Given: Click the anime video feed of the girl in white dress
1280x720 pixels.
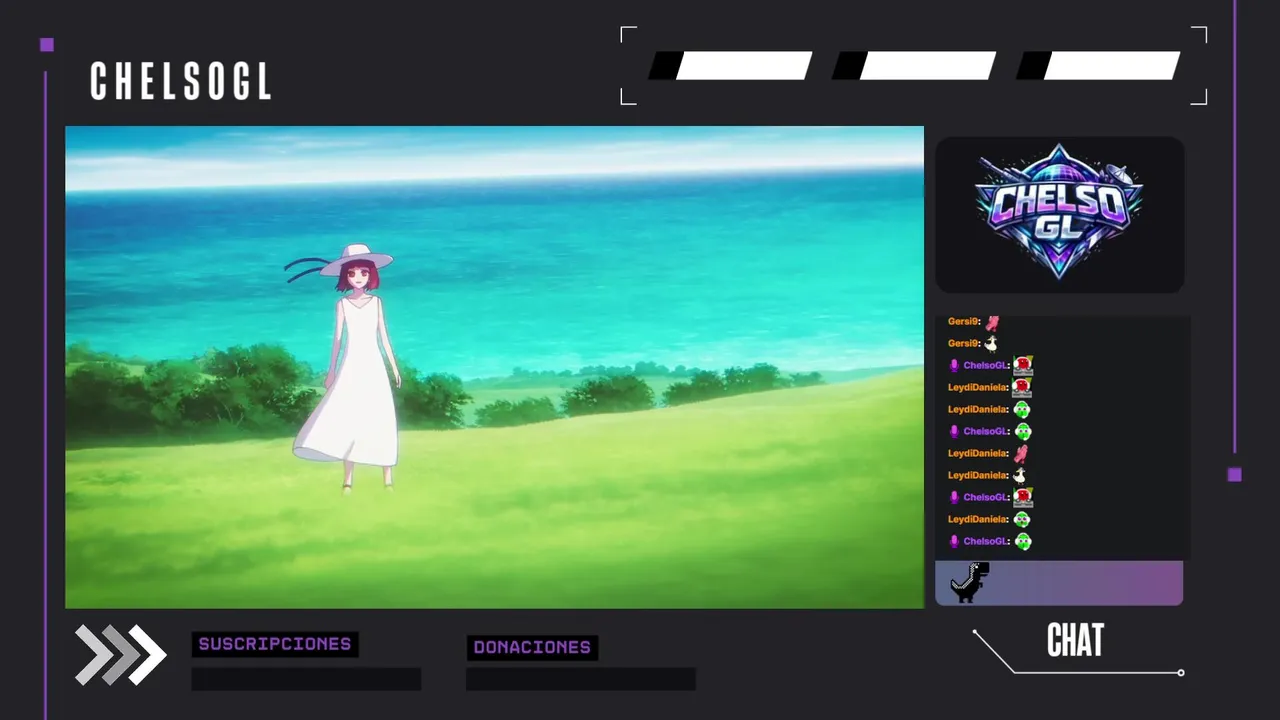Looking at the screenshot, I should pos(494,367).
